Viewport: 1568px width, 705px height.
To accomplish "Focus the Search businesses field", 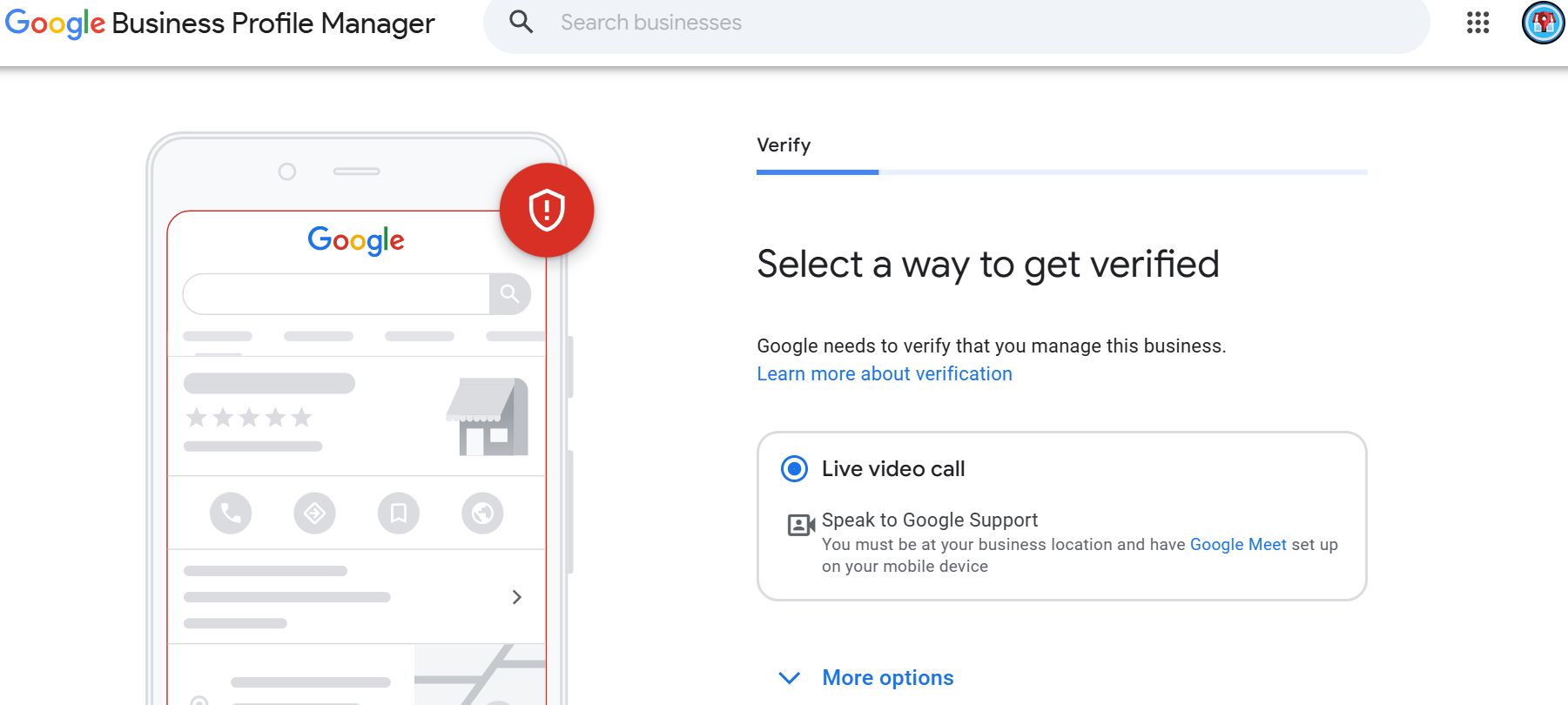I will (x=956, y=23).
